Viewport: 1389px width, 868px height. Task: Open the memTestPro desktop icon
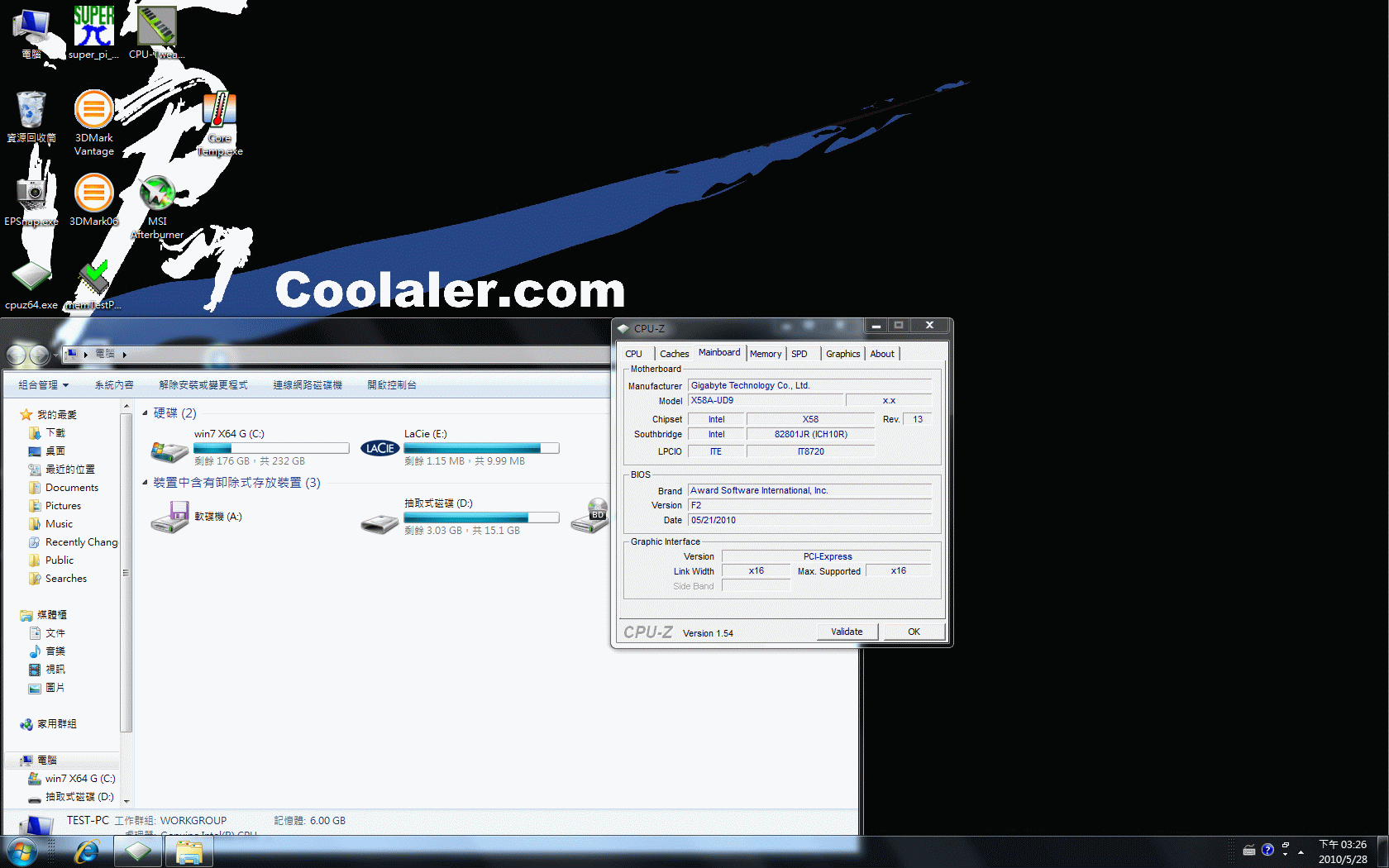tap(93, 285)
